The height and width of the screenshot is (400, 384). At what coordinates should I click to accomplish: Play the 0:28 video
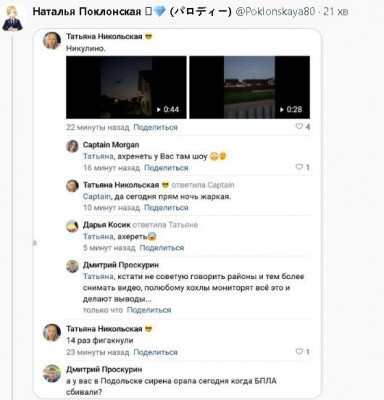[x=250, y=87]
